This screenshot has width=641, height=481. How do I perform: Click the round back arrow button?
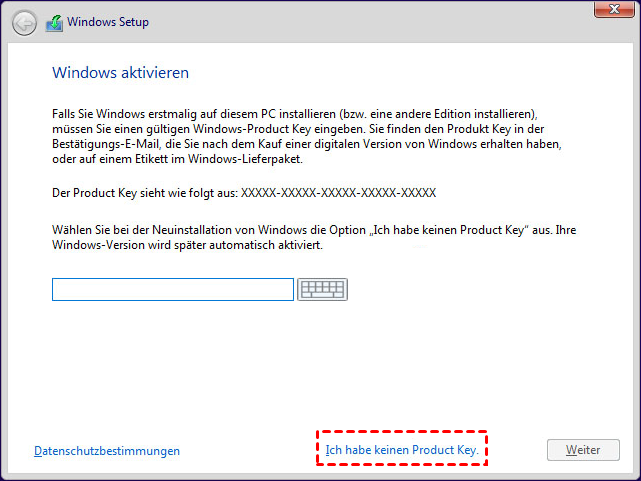point(24,23)
